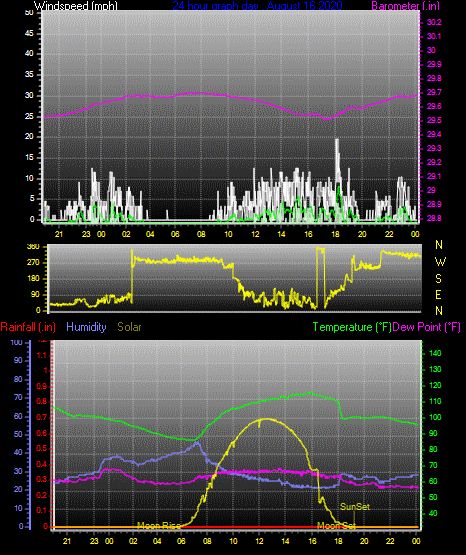
Task: Click hour 08 under the windspeed chart
Action: tap(201, 234)
